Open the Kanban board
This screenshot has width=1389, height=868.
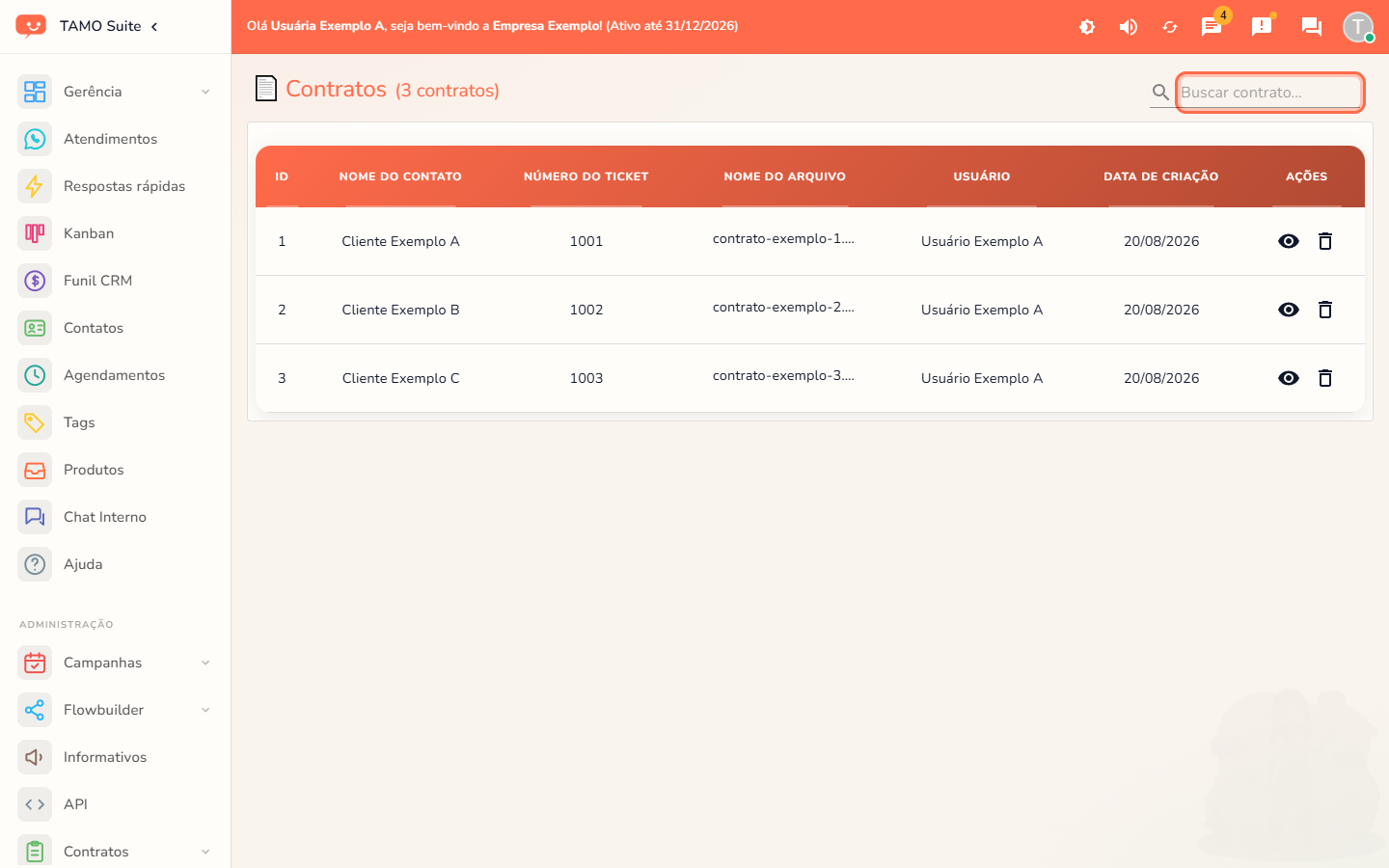pos(116,233)
